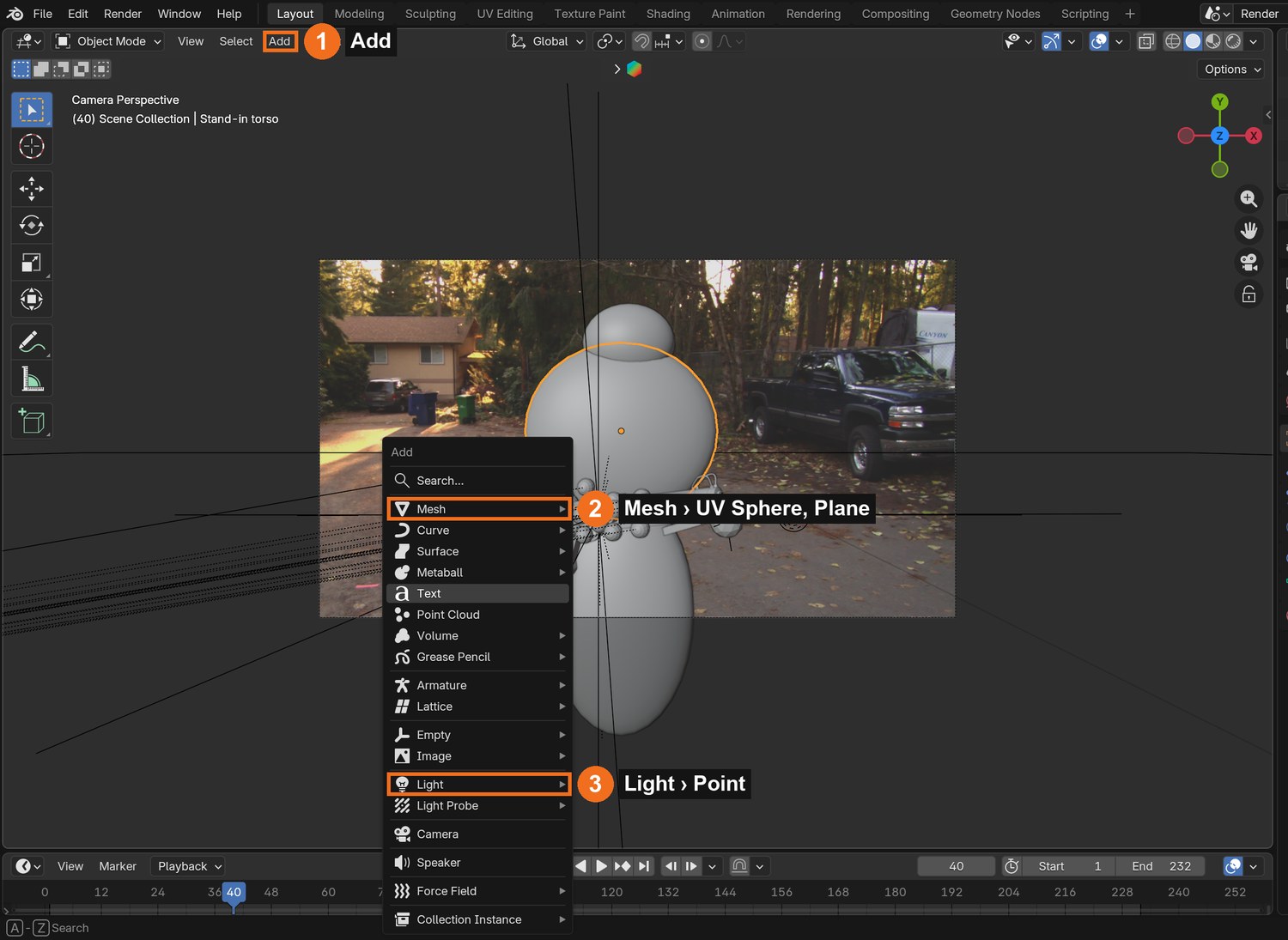Click the End frame field 232
The width and height of the screenshot is (1288, 940).
click(x=1161, y=866)
